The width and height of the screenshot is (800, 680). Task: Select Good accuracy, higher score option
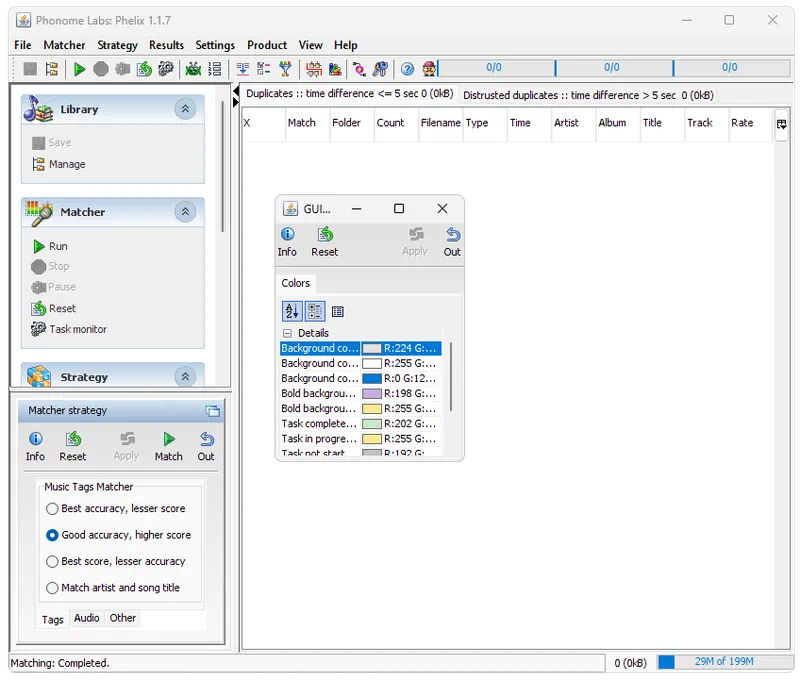118,535
